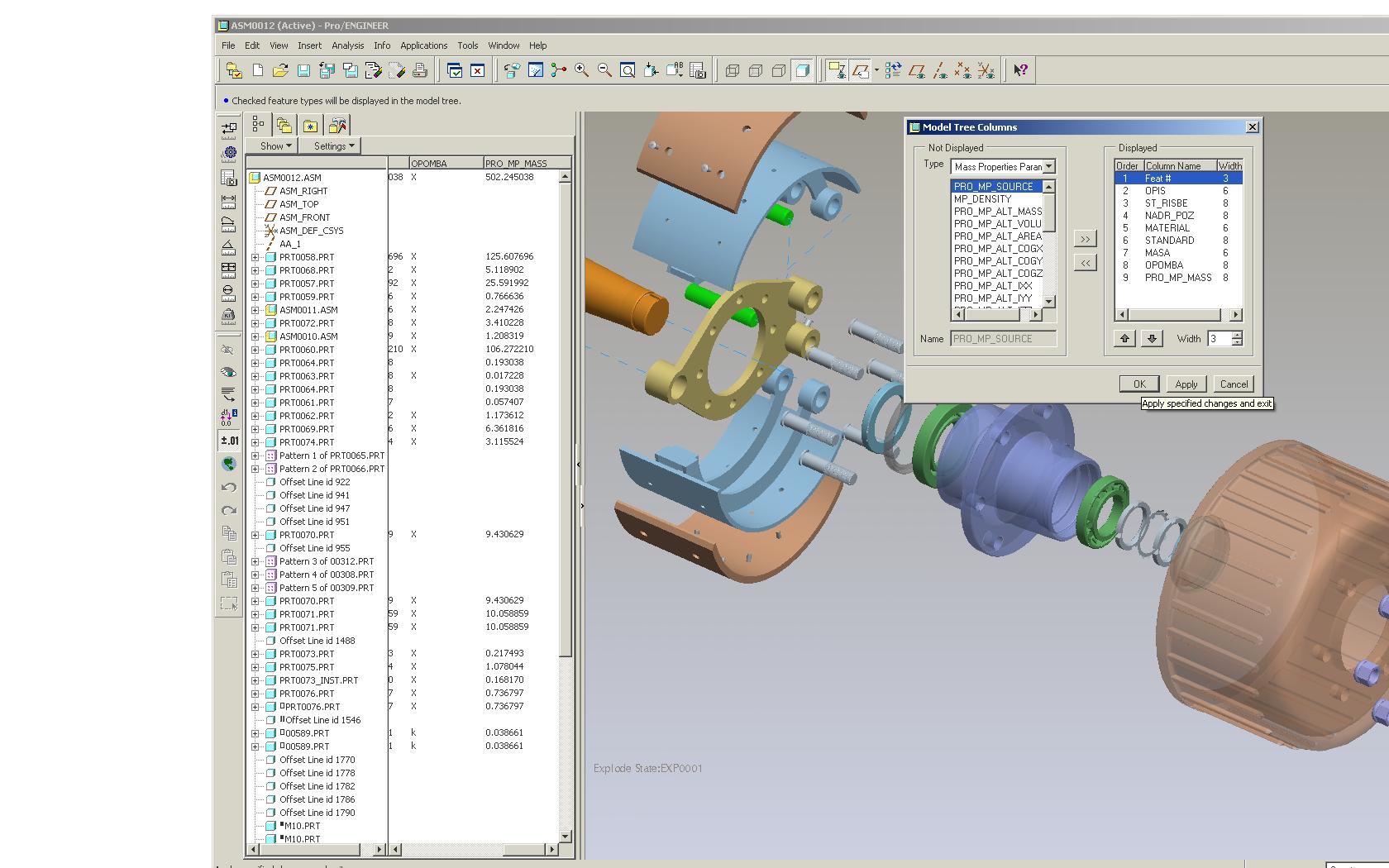This screenshot has height=868, width=1389.
Task: Toggle datum axes display
Action: pyautogui.click(x=939, y=70)
